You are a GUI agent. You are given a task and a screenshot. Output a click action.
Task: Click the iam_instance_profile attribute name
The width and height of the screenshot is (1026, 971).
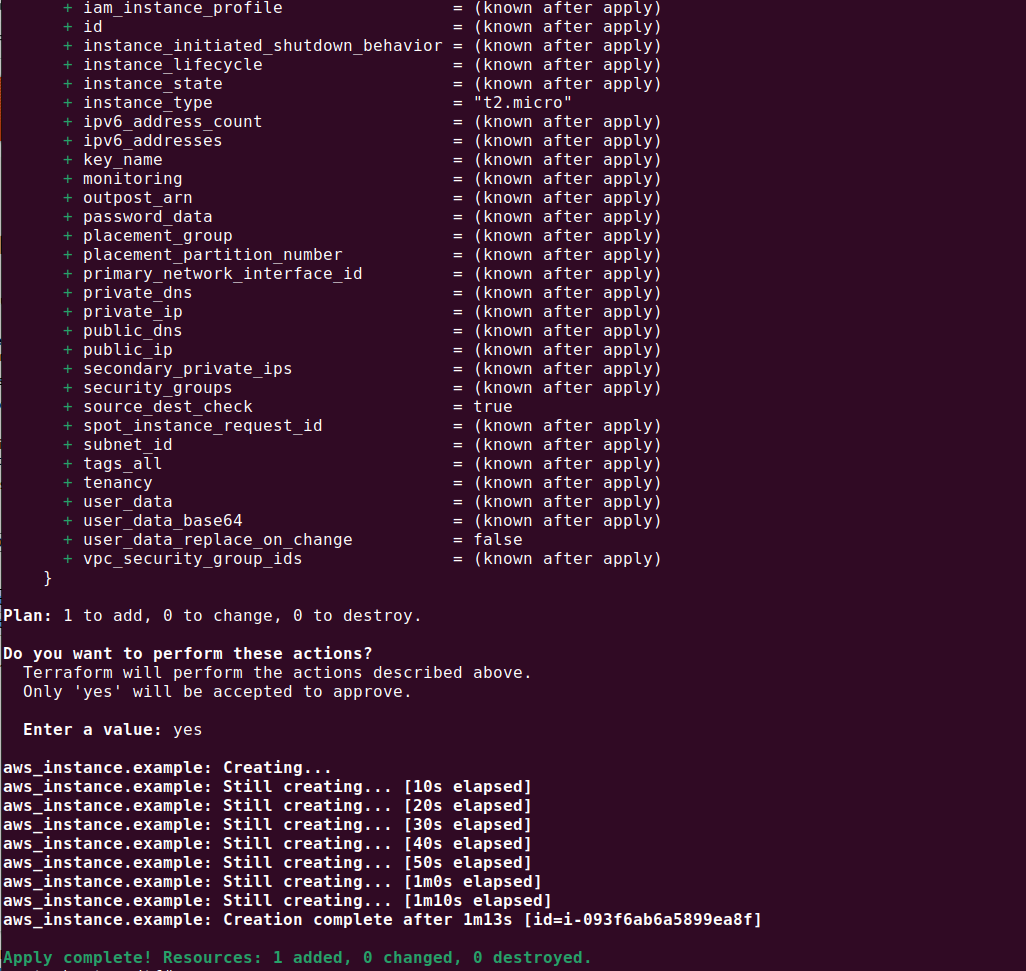(182, 8)
